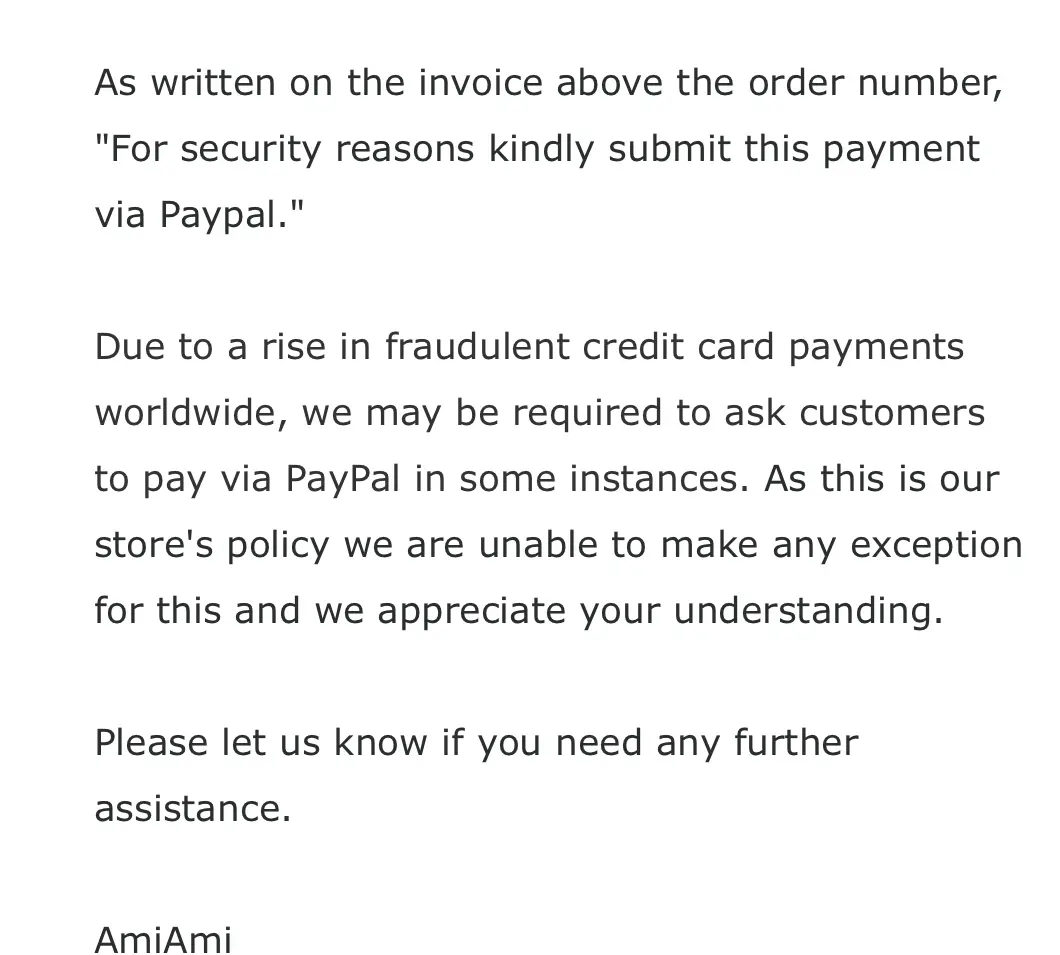This screenshot has width=1060, height=955.
Task: Click the 'AmiAmi' signature text
Action: pyautogui.click(x=163, y=939)
